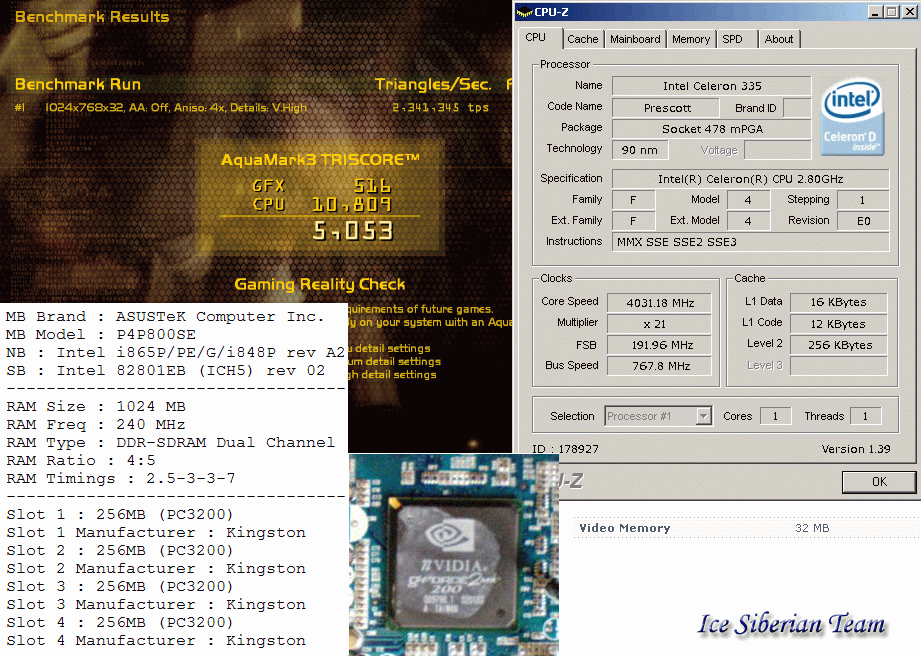Click the NB : Intel i865P line
This screenshot has height=656, width=921.
(175, 352)
